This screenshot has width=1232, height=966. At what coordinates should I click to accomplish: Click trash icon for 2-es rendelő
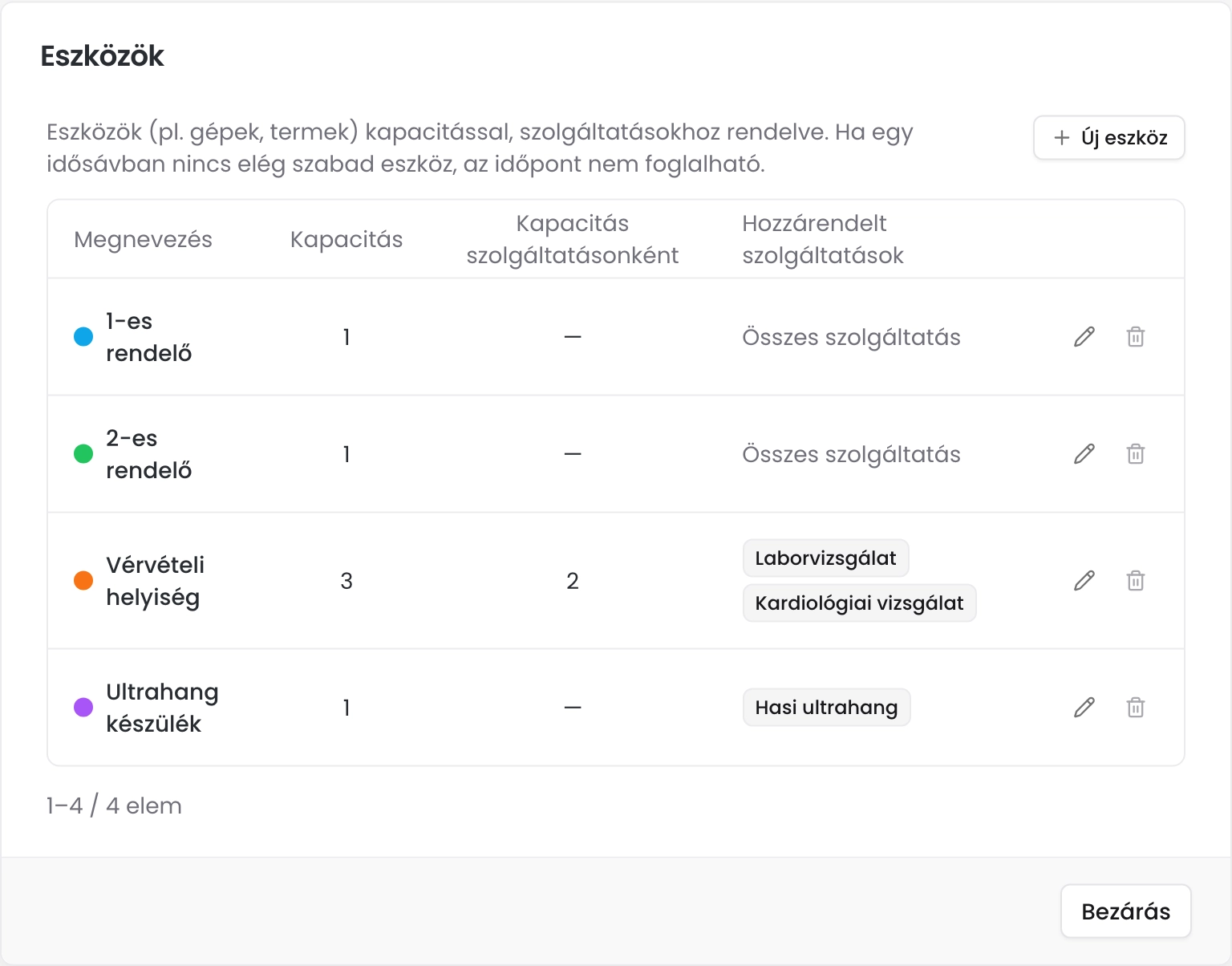click(x=1136, y=454)
